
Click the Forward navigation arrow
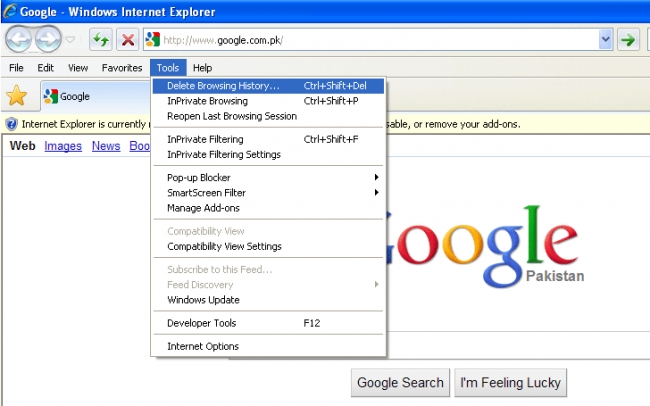48,39
